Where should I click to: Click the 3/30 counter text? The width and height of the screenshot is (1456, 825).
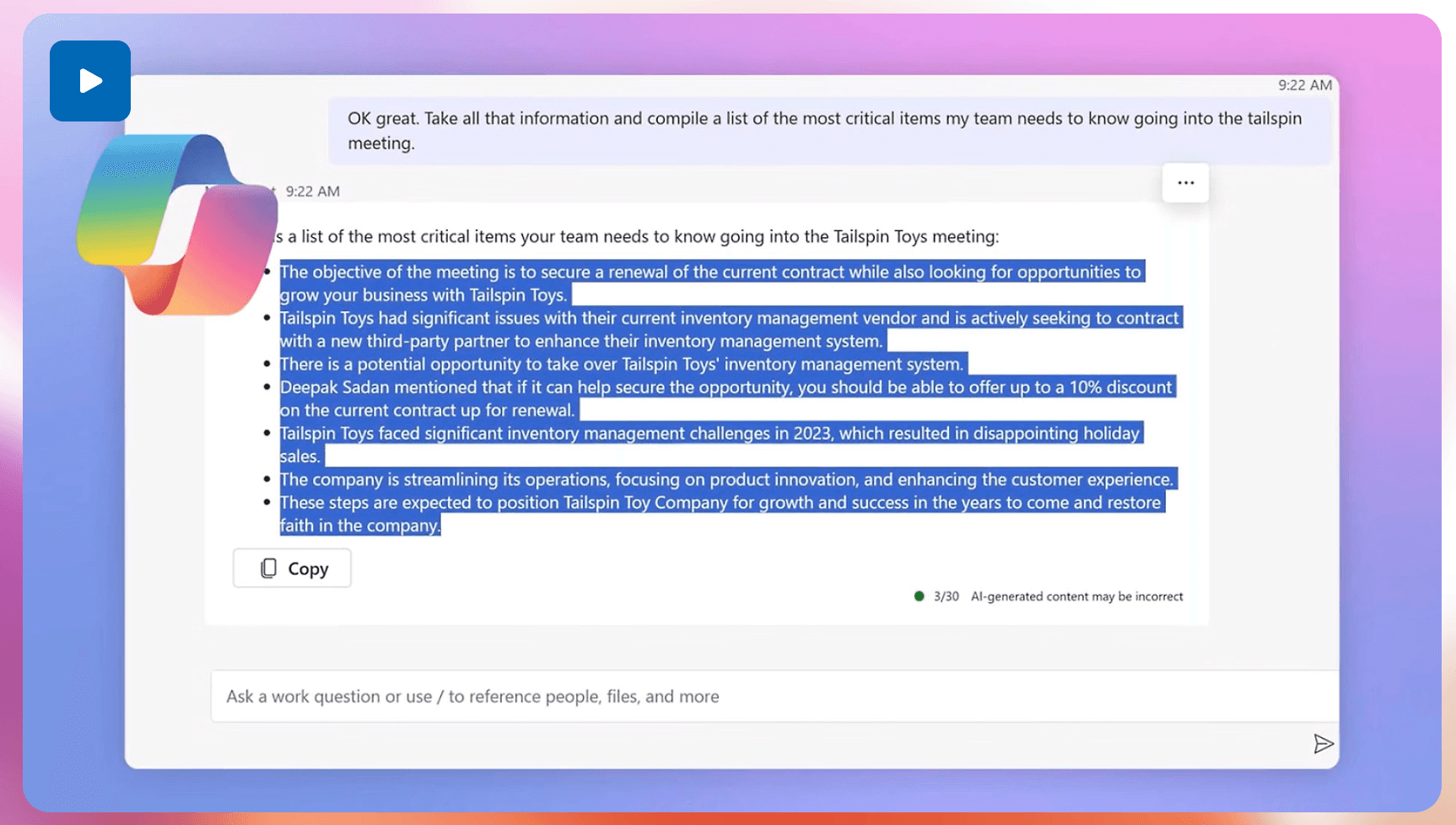[946, 596]
